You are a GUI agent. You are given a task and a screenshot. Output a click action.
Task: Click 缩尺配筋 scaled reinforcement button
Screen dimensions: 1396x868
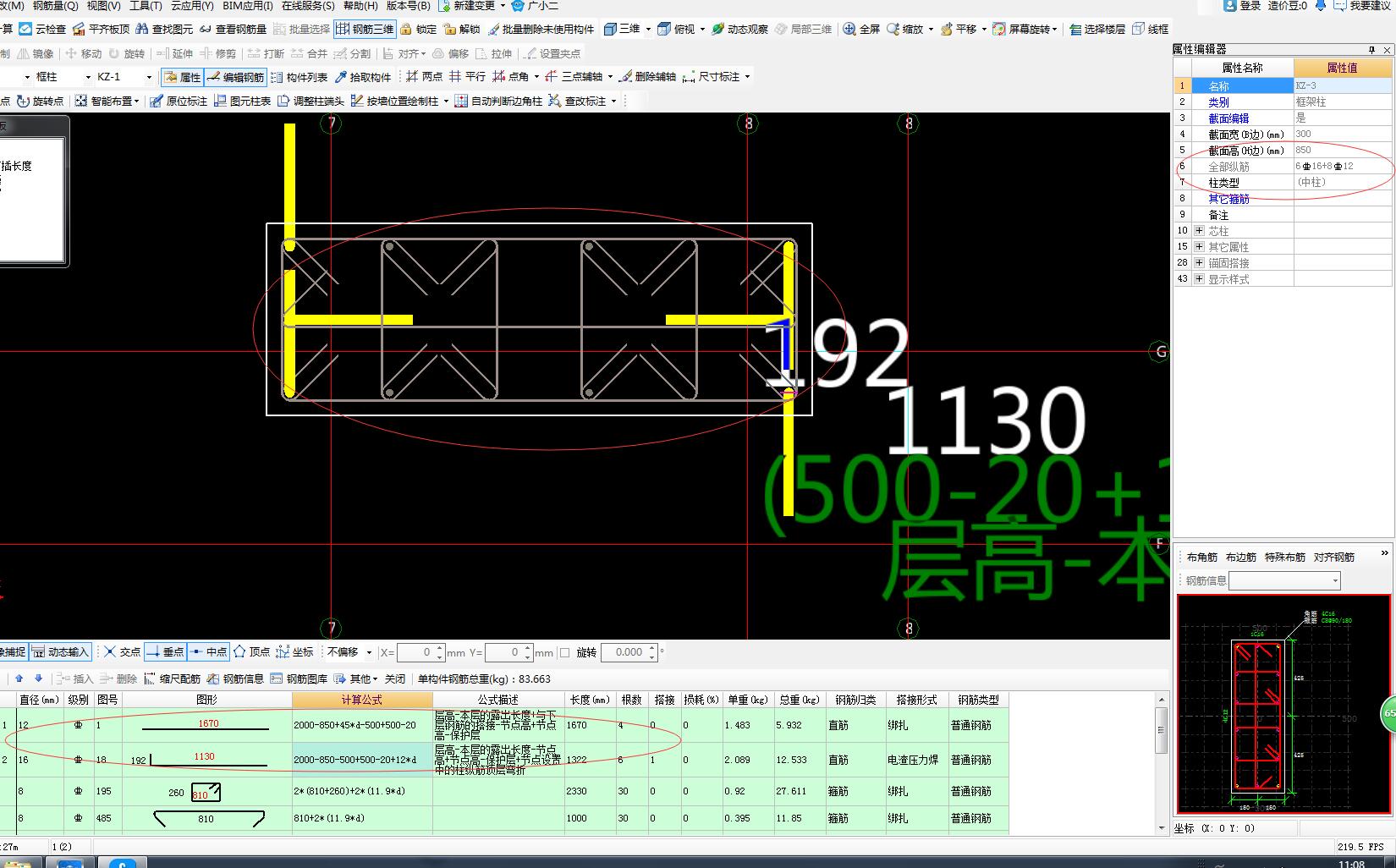[173, 678]
